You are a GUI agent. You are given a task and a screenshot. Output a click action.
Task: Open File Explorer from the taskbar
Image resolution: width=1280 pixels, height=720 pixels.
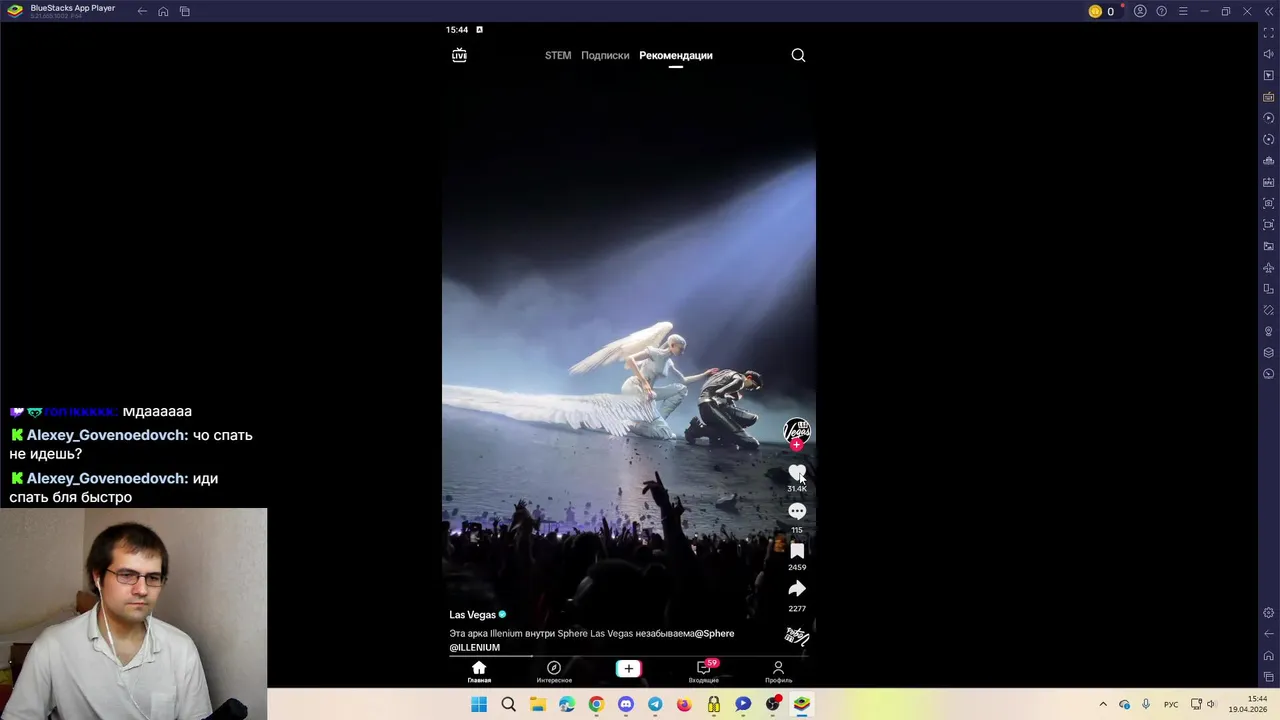(x=538, y=704)
